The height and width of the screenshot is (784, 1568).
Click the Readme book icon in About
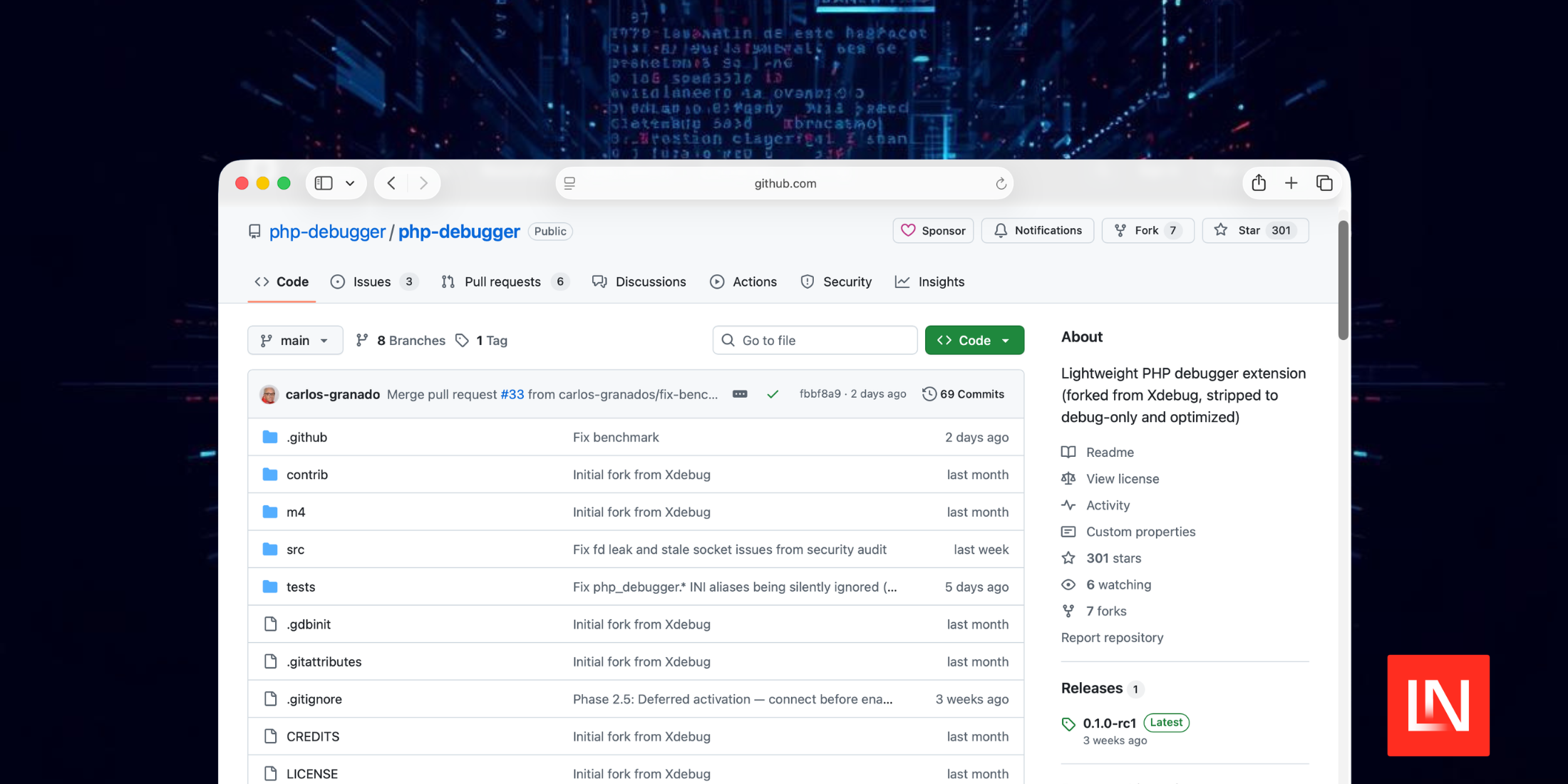[1068, 452]
